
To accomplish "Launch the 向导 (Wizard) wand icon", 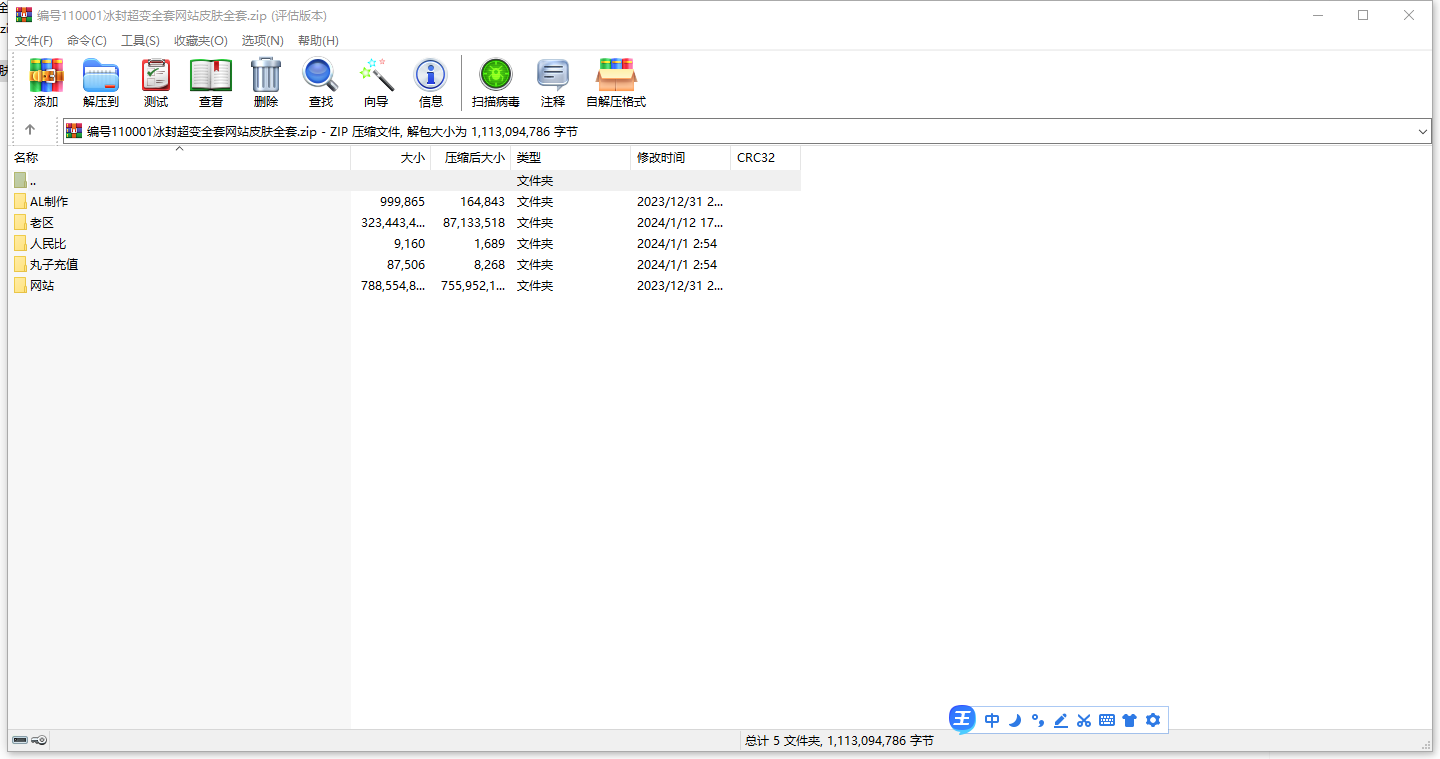I will click(376, 76).
